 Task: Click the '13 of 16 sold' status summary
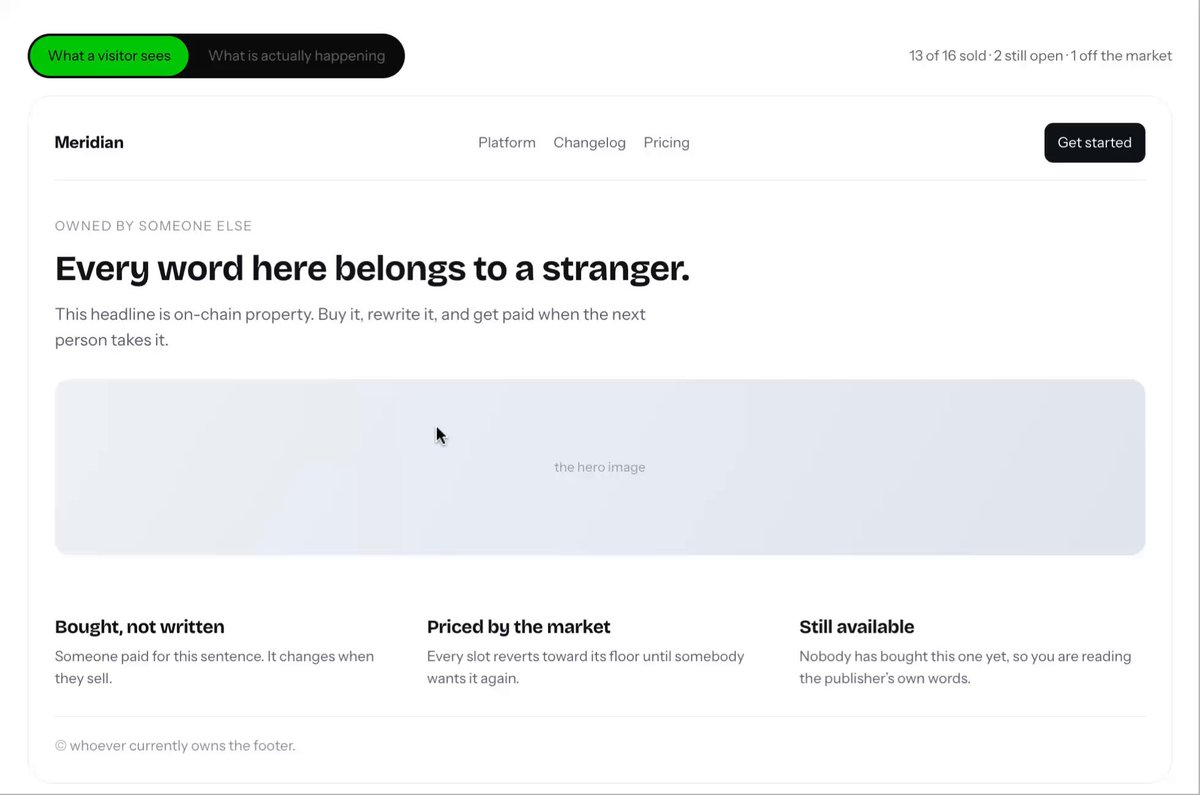click(x=947, y=56)
